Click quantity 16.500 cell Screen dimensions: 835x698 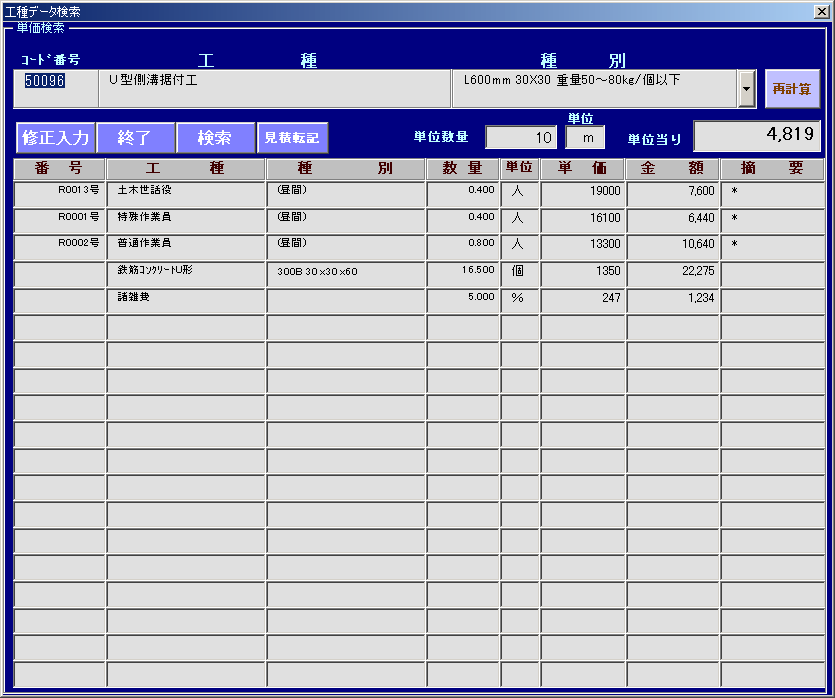pyautogui.click(x=463, y=274)
